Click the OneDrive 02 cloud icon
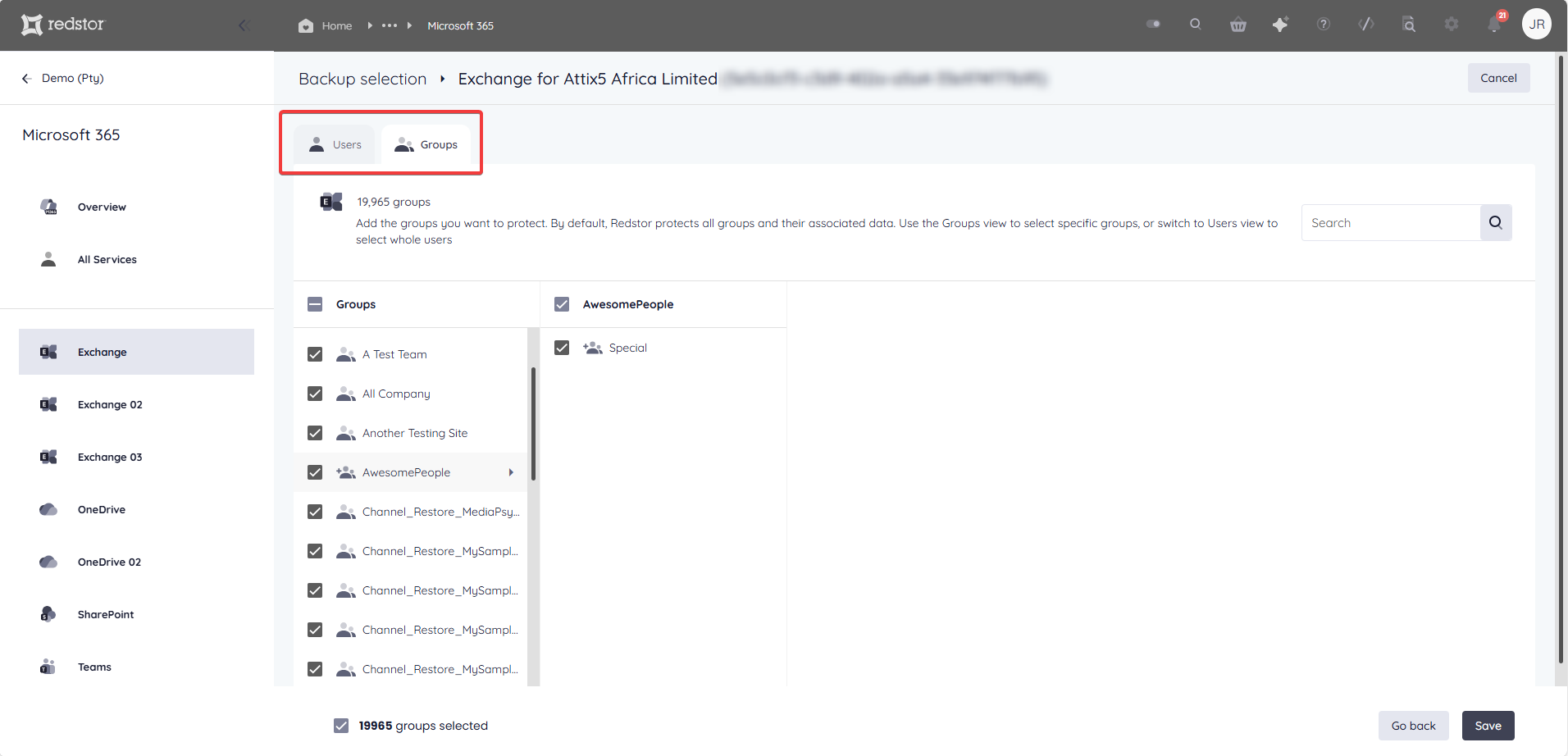 [x=48, y=562]
